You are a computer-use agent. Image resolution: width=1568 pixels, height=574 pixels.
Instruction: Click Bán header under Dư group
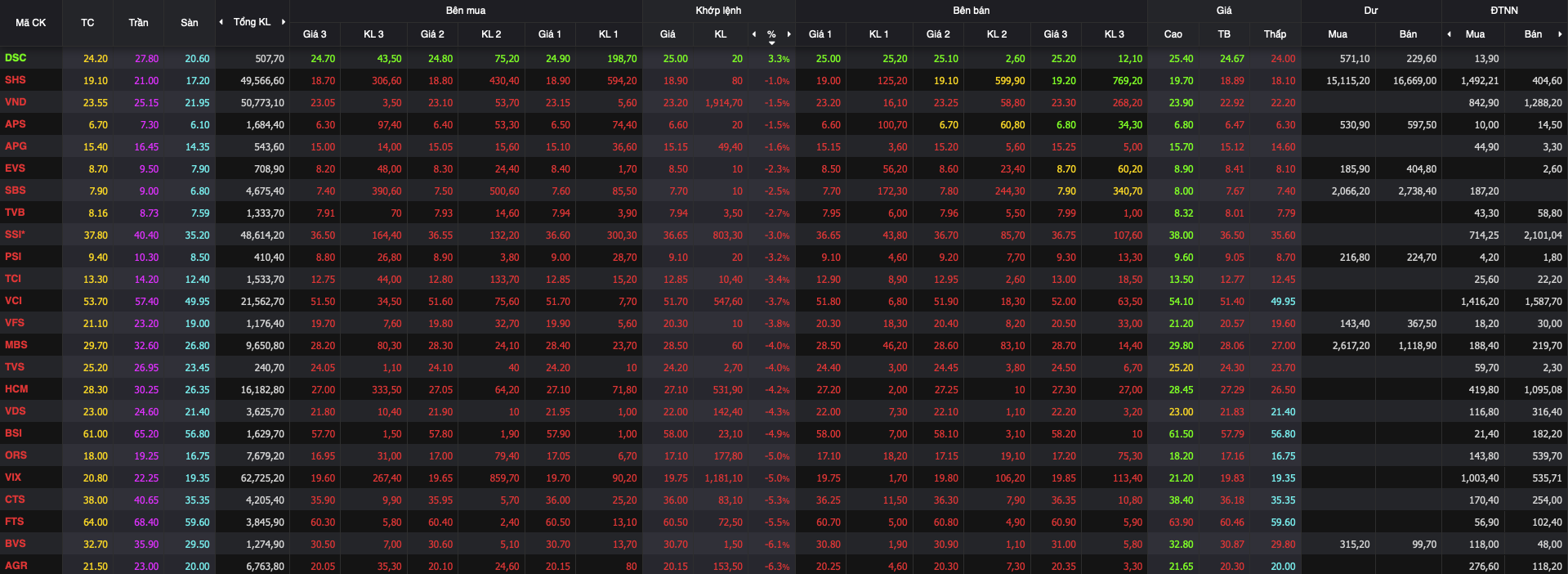[x=1409, y=34]
